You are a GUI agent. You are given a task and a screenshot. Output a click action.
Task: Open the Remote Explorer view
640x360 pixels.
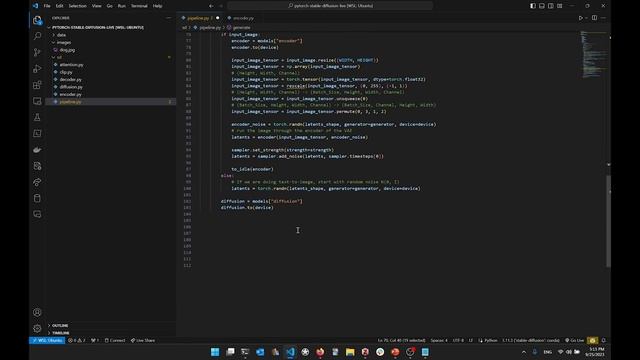pyautogui.click(x=37, y=101)
